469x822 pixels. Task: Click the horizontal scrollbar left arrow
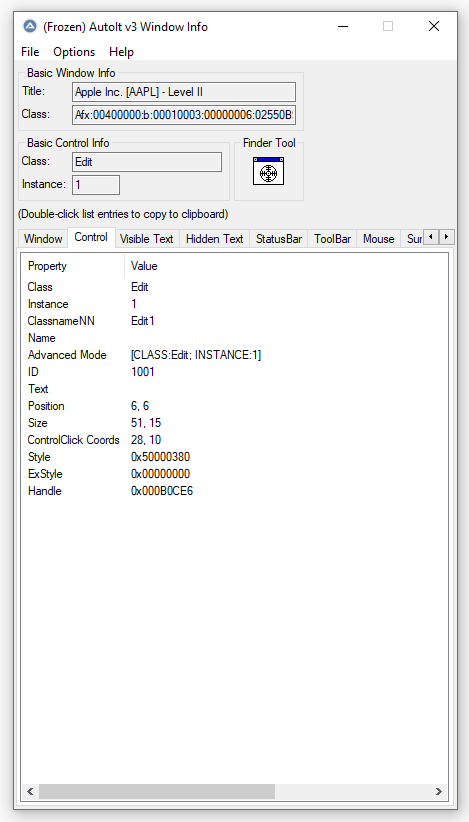30,791
